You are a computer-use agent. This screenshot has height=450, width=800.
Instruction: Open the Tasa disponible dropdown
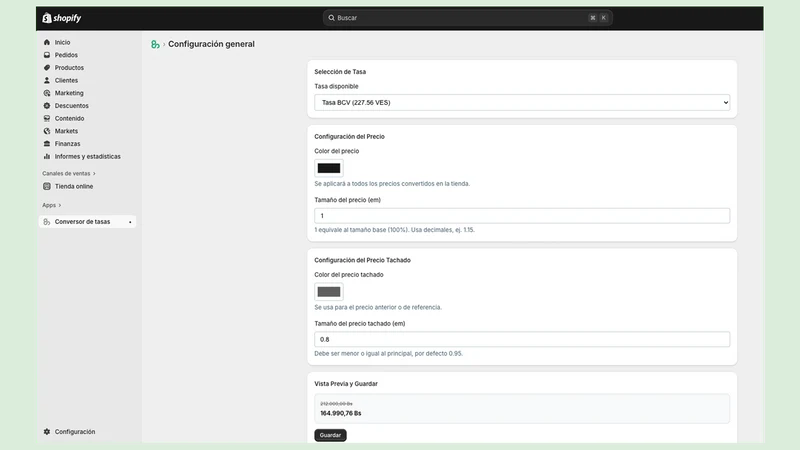coord(522,103)
